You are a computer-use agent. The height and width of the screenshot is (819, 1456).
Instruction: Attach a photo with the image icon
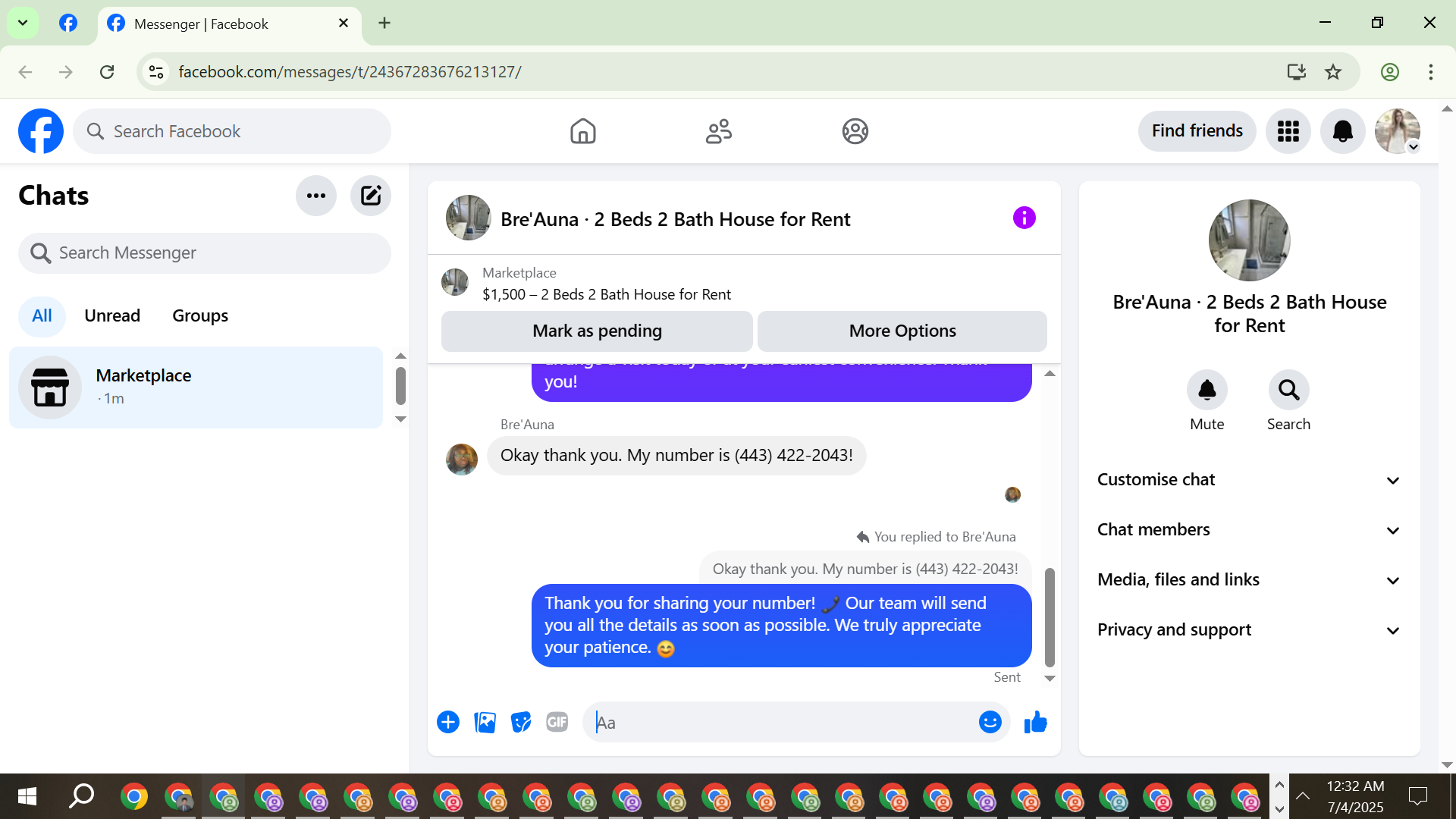[485, 723]
